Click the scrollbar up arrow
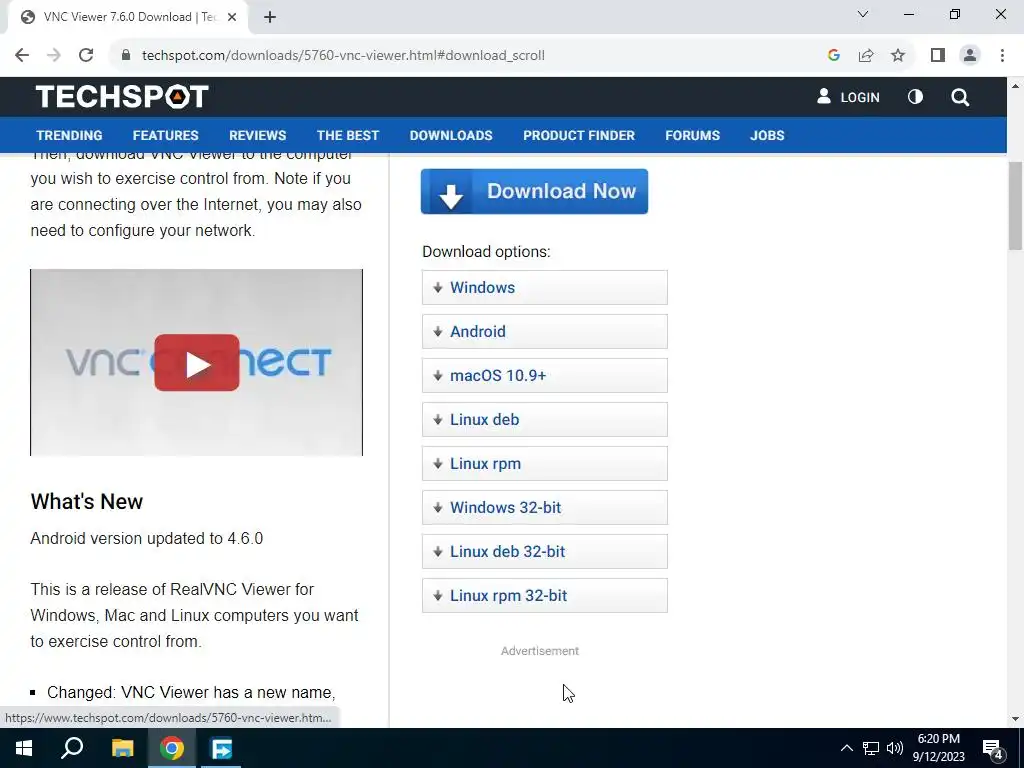The width and height of the screenshot is (1024, 768). [x=1015, y=86]
